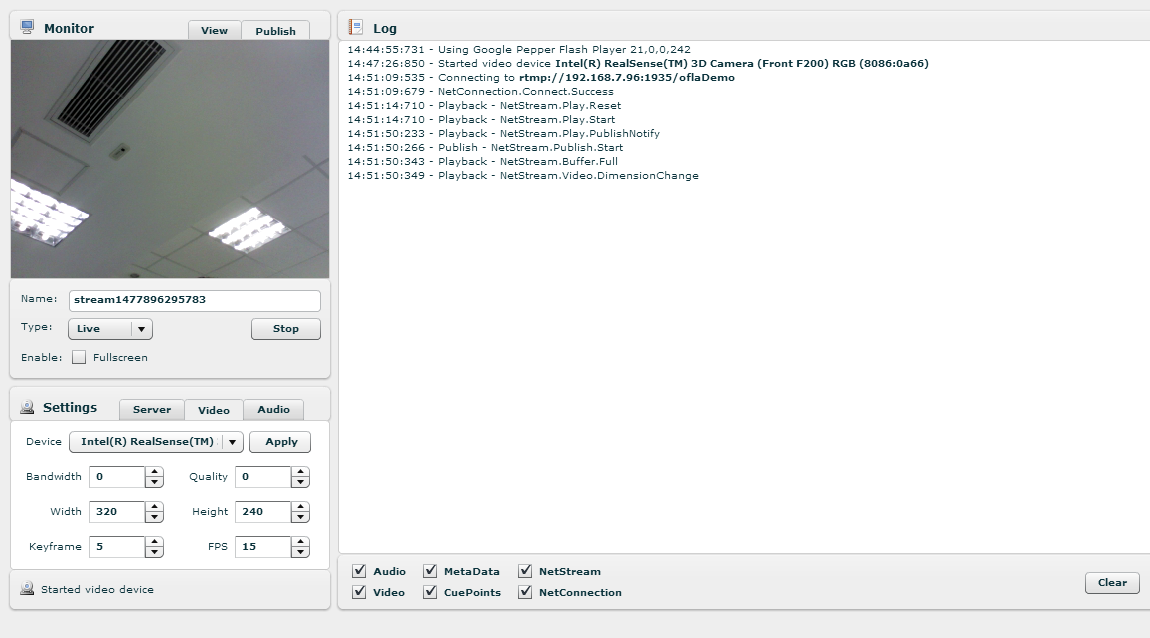Decrease the Keyframe value
The image size is (1150, 638).
154,552
